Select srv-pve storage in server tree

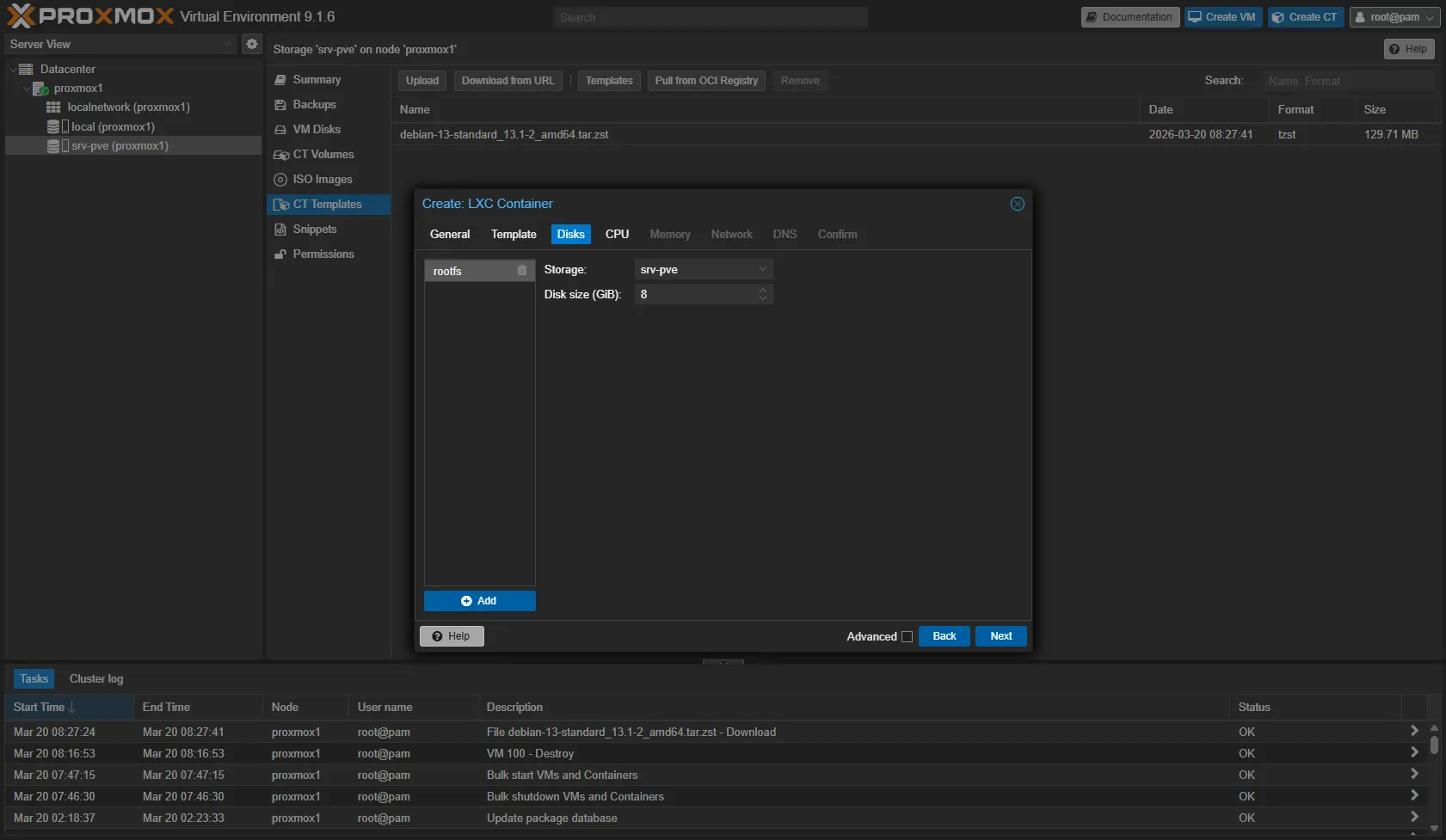pyautogui.click(x=120, y=146)
